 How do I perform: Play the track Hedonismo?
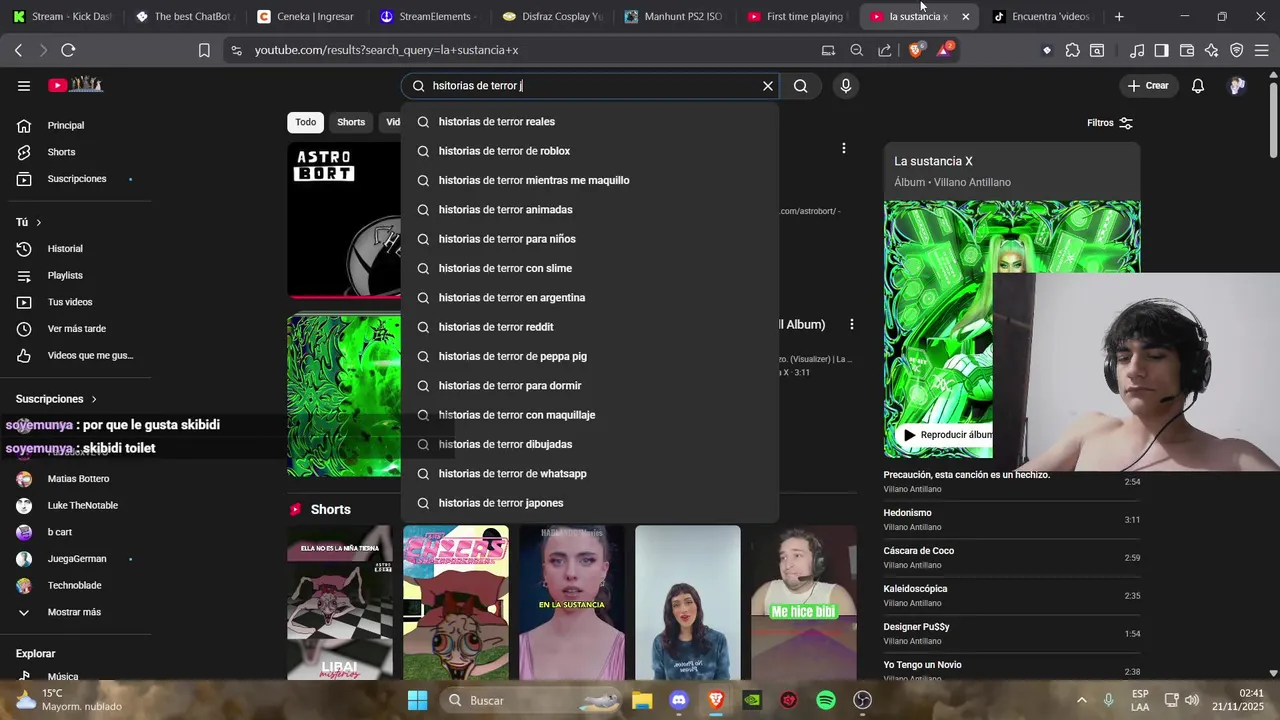point(1011,519)
